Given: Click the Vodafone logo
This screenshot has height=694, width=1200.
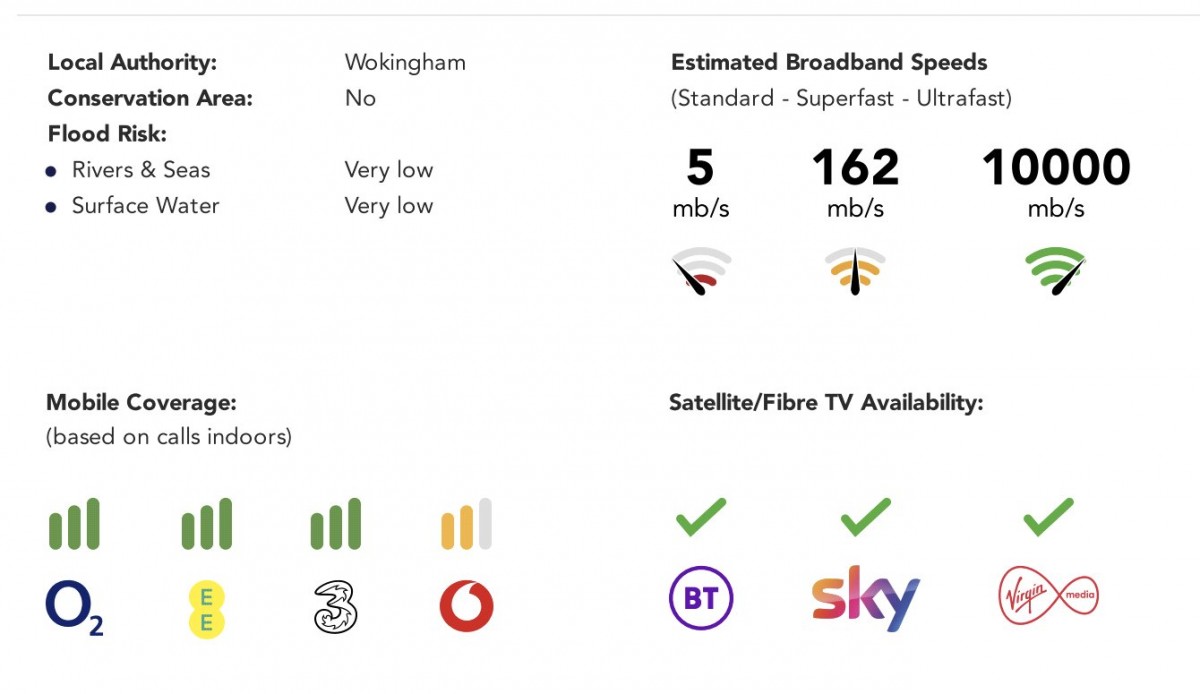Looking at the screenshot, I should [x=466, y=607].
